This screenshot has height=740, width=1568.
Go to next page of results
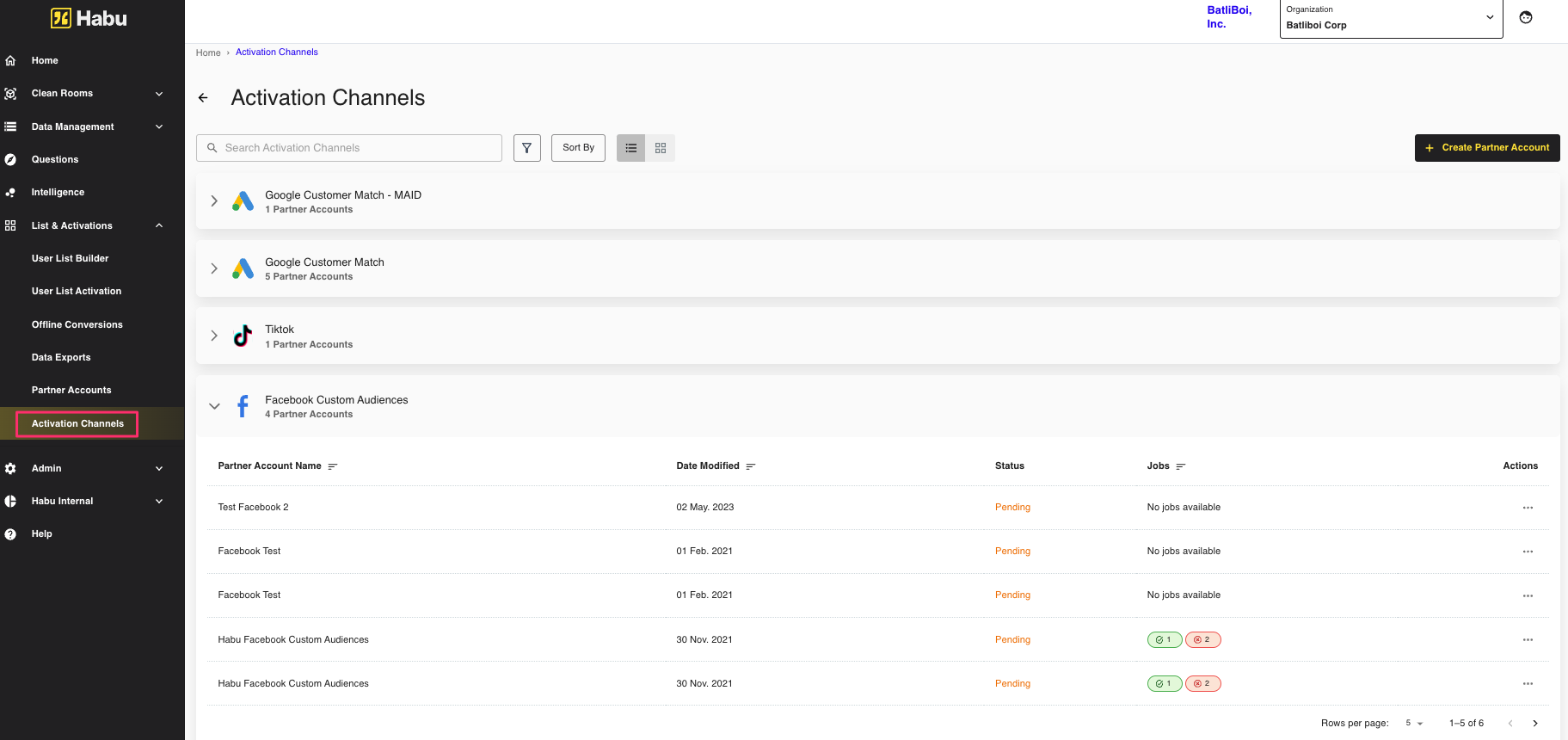pos(1535,724)
